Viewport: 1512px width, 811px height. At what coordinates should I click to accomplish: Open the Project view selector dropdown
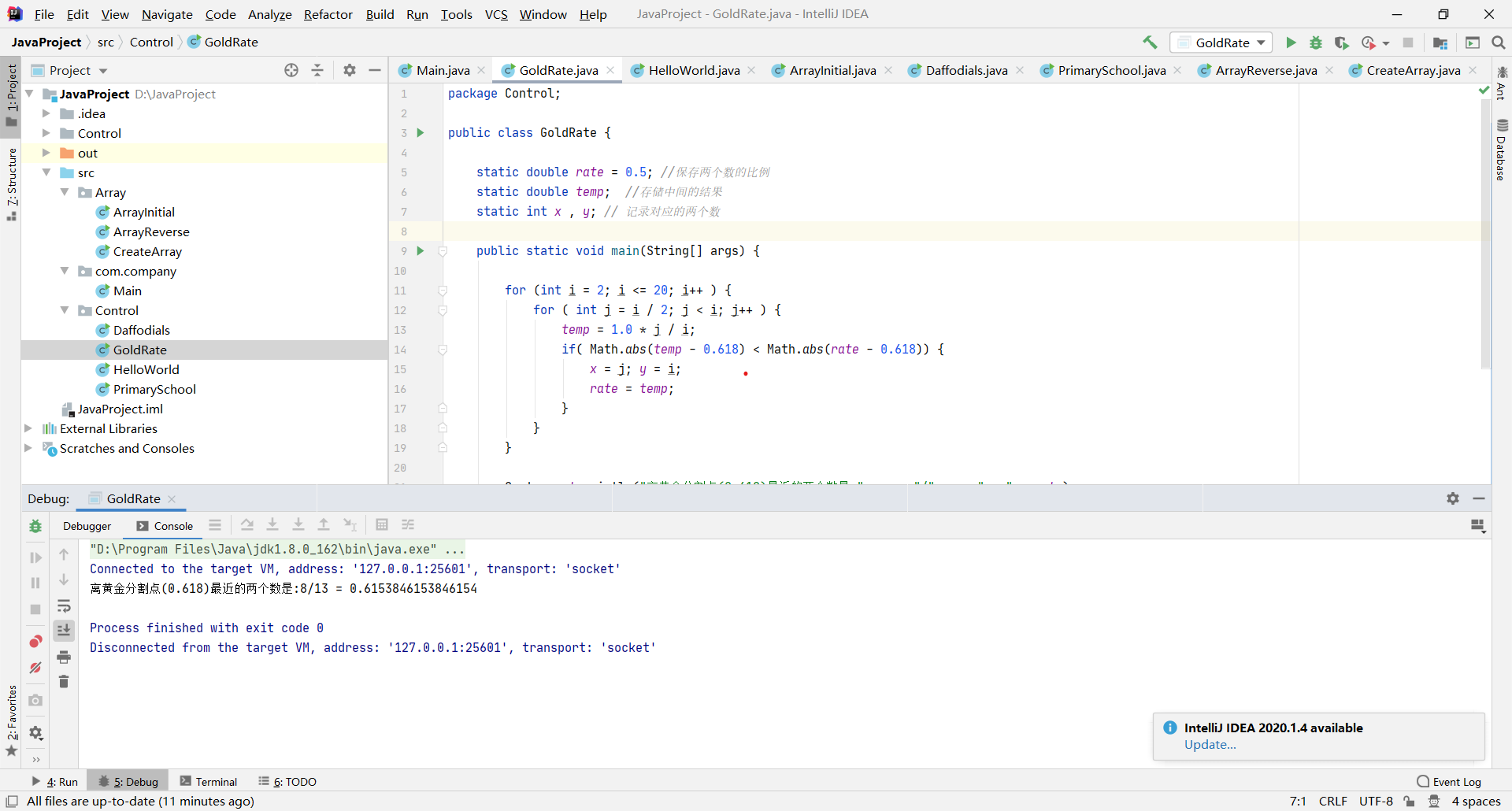(79, 70)
